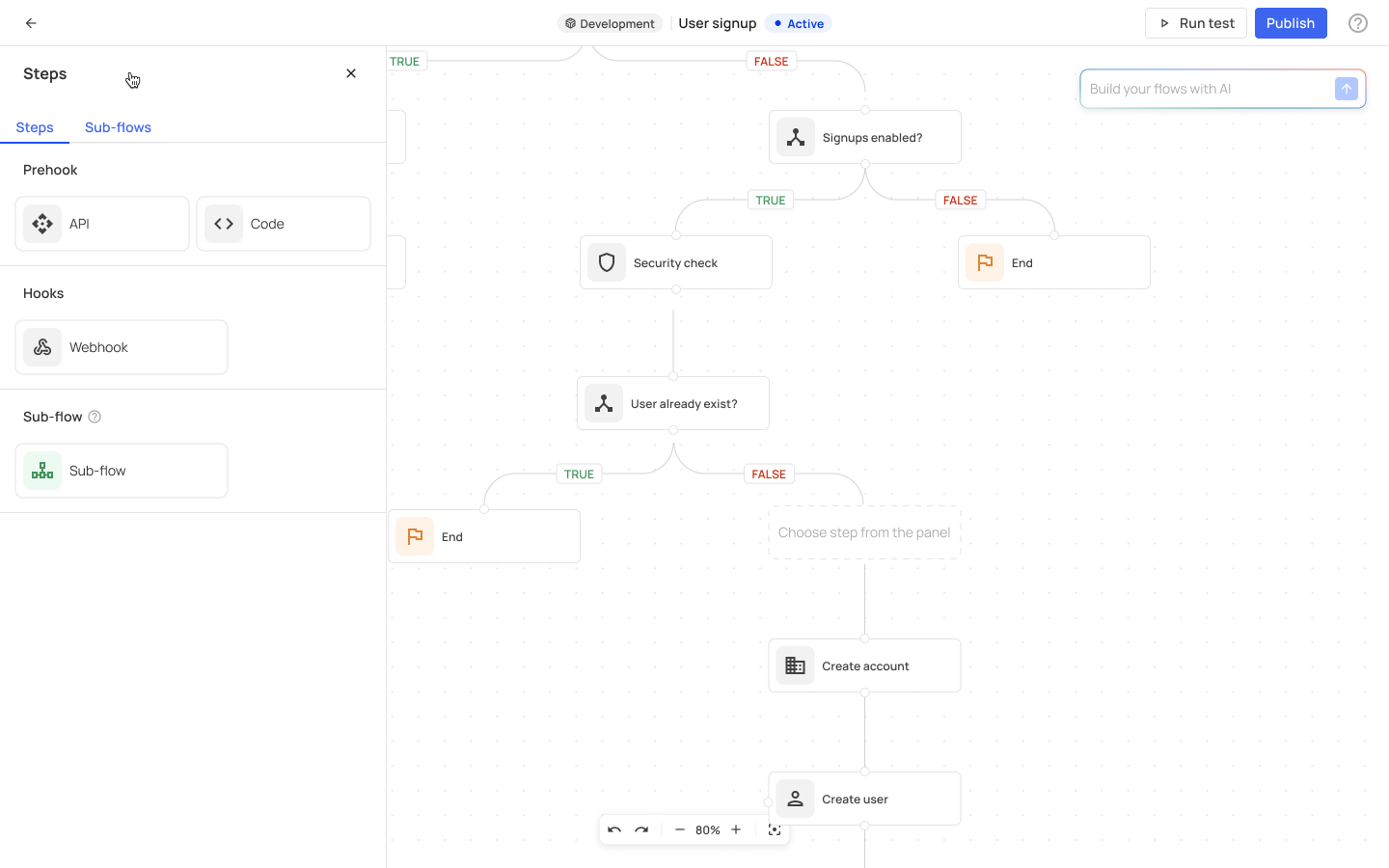Viewport: 1389px width, 868px height.
Task: Switch to the Steps tab
Action: click(35, 126)
